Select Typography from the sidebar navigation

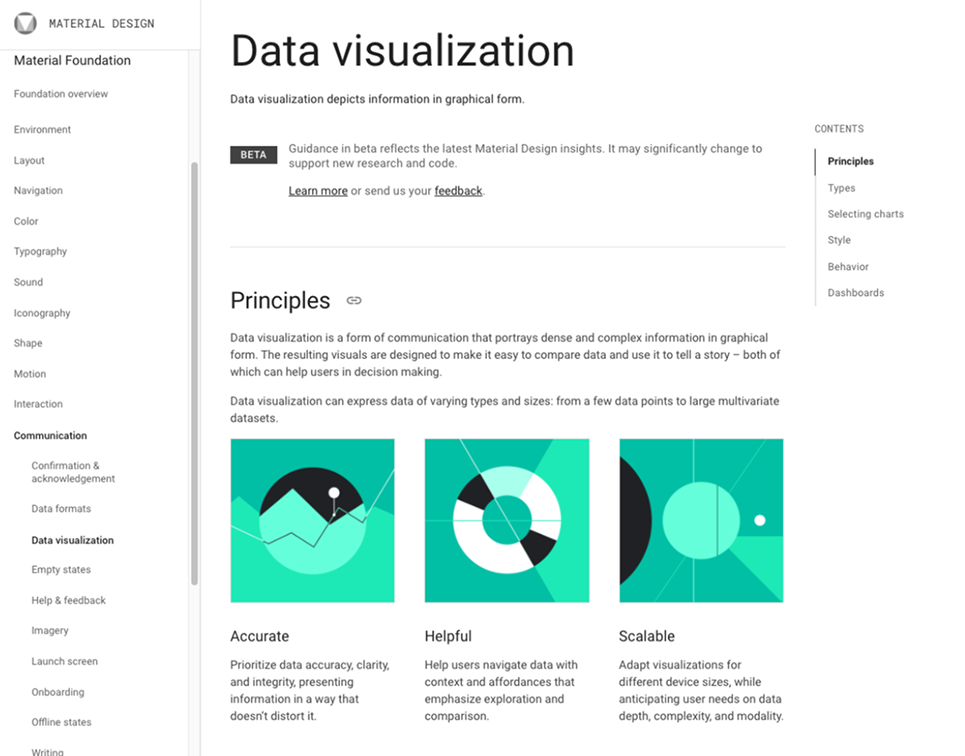tap(41, 251)
